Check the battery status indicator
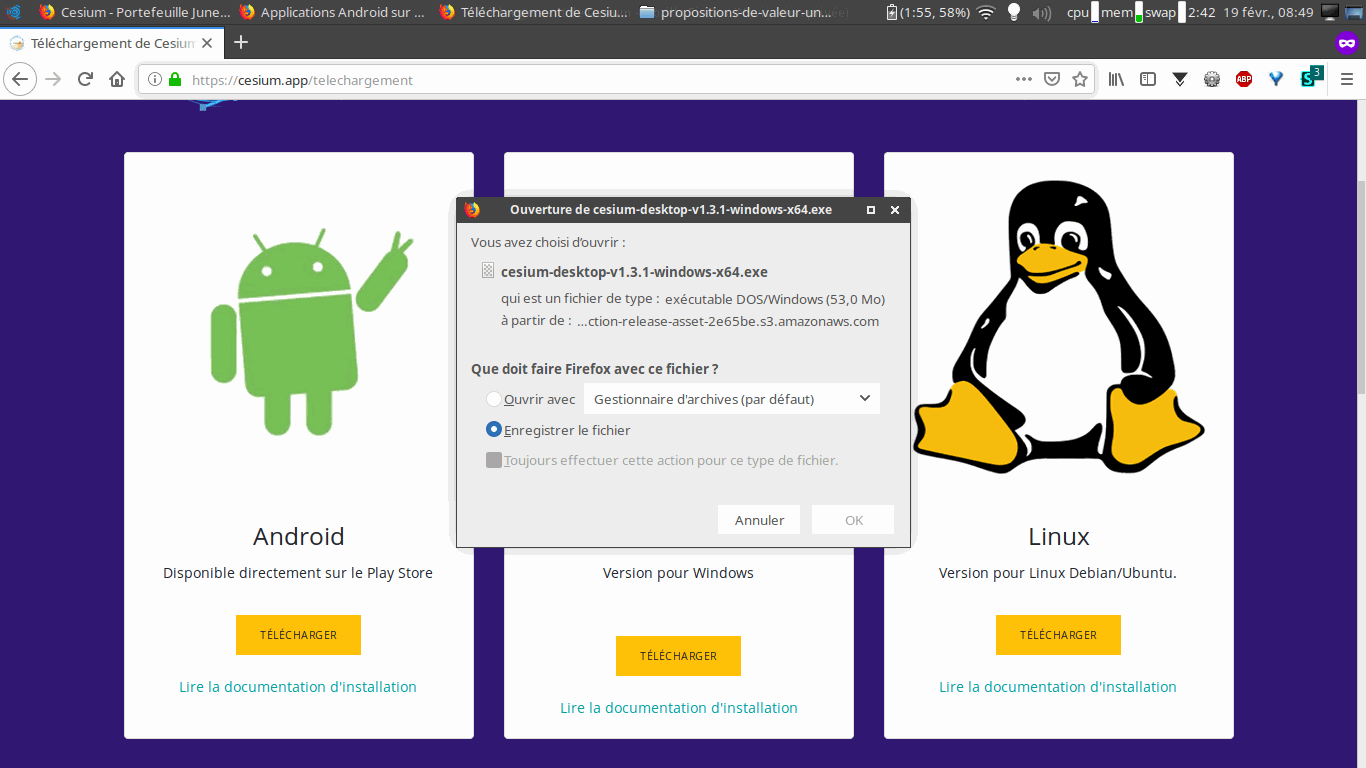This screenshot has height=768, width=1366. pyautogui.click(x=928, y=12)
